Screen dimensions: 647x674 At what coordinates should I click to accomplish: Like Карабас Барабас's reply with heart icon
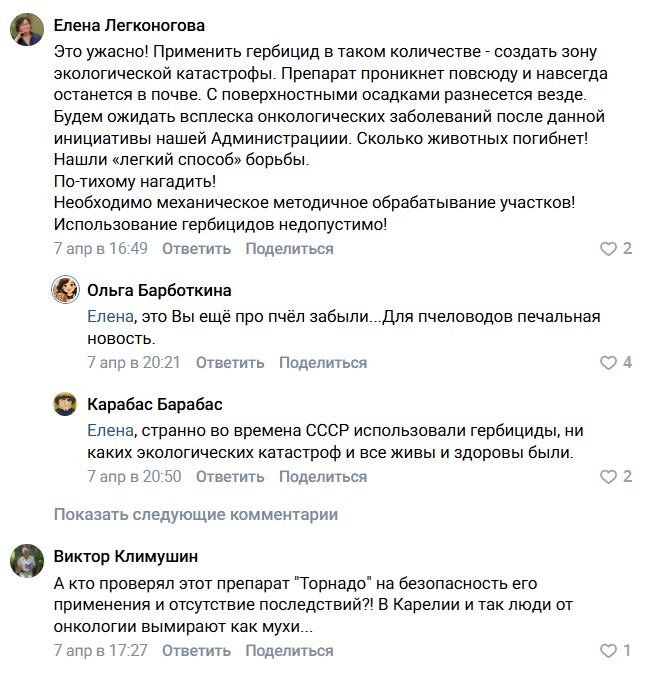(608, 477)
